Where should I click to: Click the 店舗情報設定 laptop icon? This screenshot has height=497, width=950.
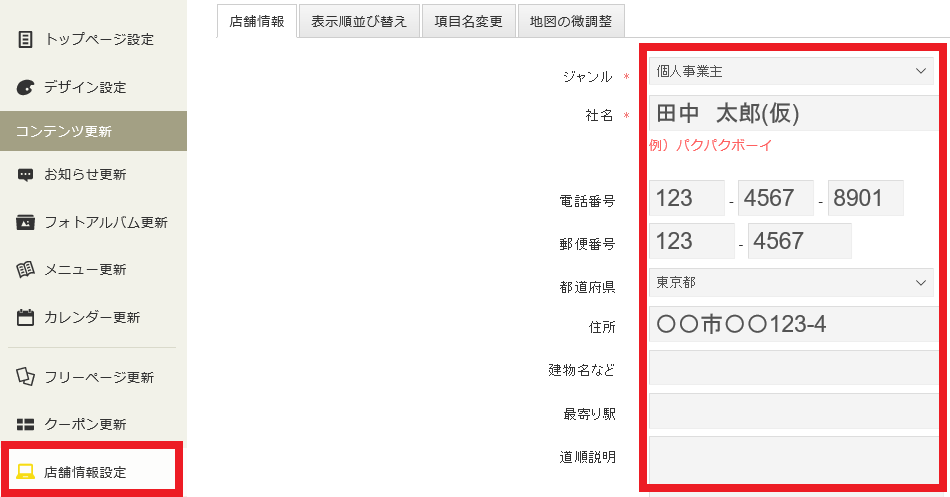tap(25, 472)
